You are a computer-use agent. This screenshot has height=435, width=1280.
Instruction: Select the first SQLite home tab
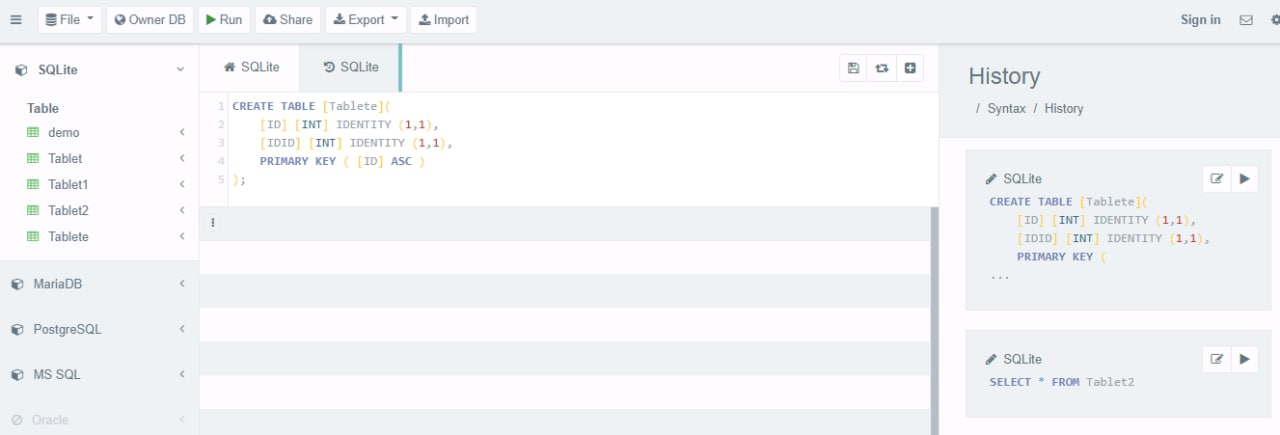[250, 67]
